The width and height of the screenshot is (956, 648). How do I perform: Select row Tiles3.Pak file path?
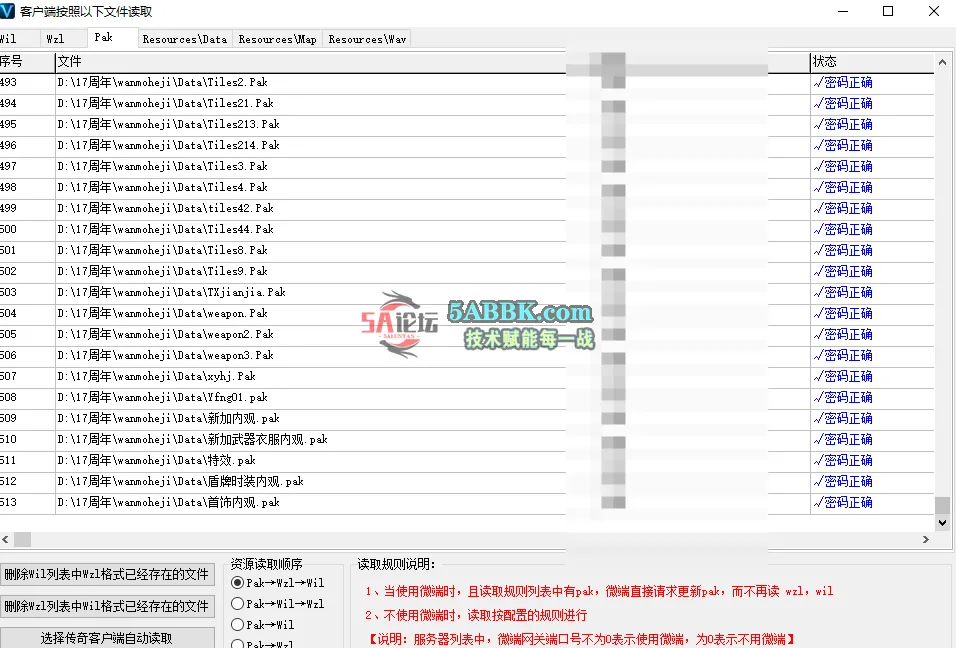(x=162, y=166)
